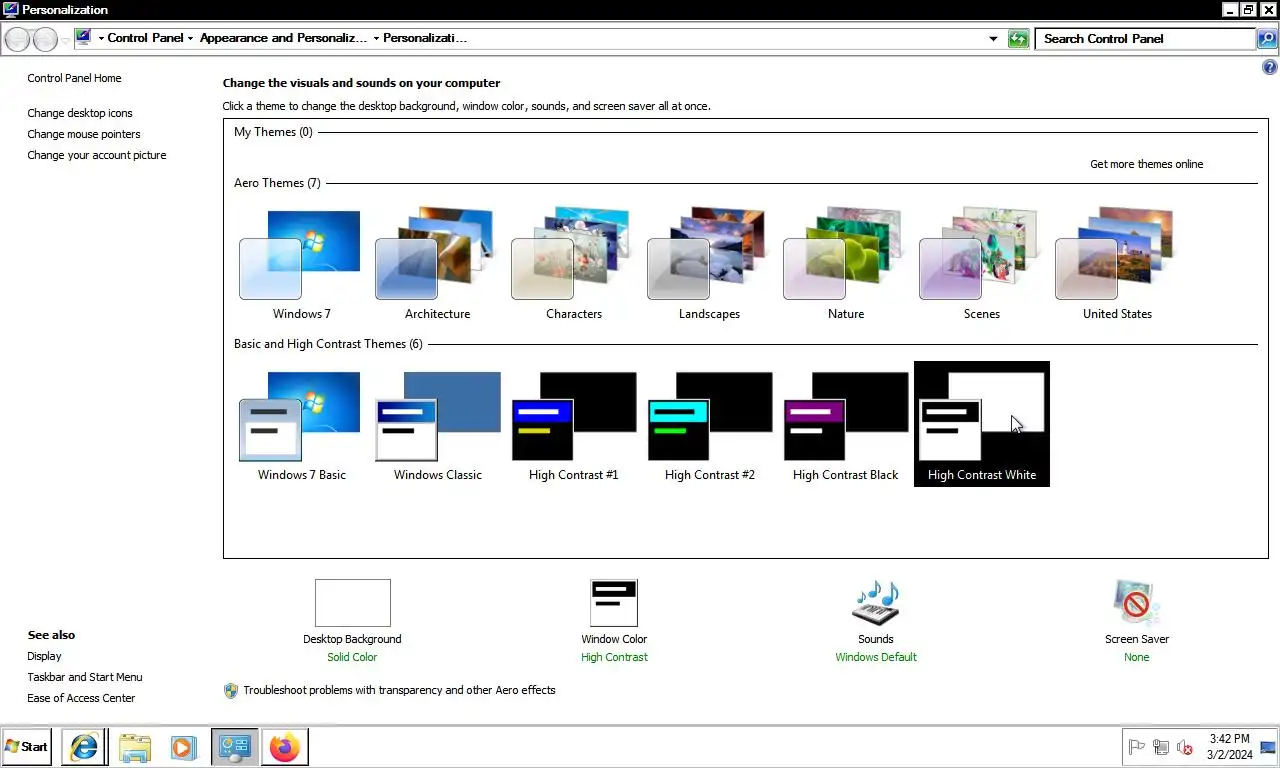Select High Contrast #1 theme

click(573, 425)
